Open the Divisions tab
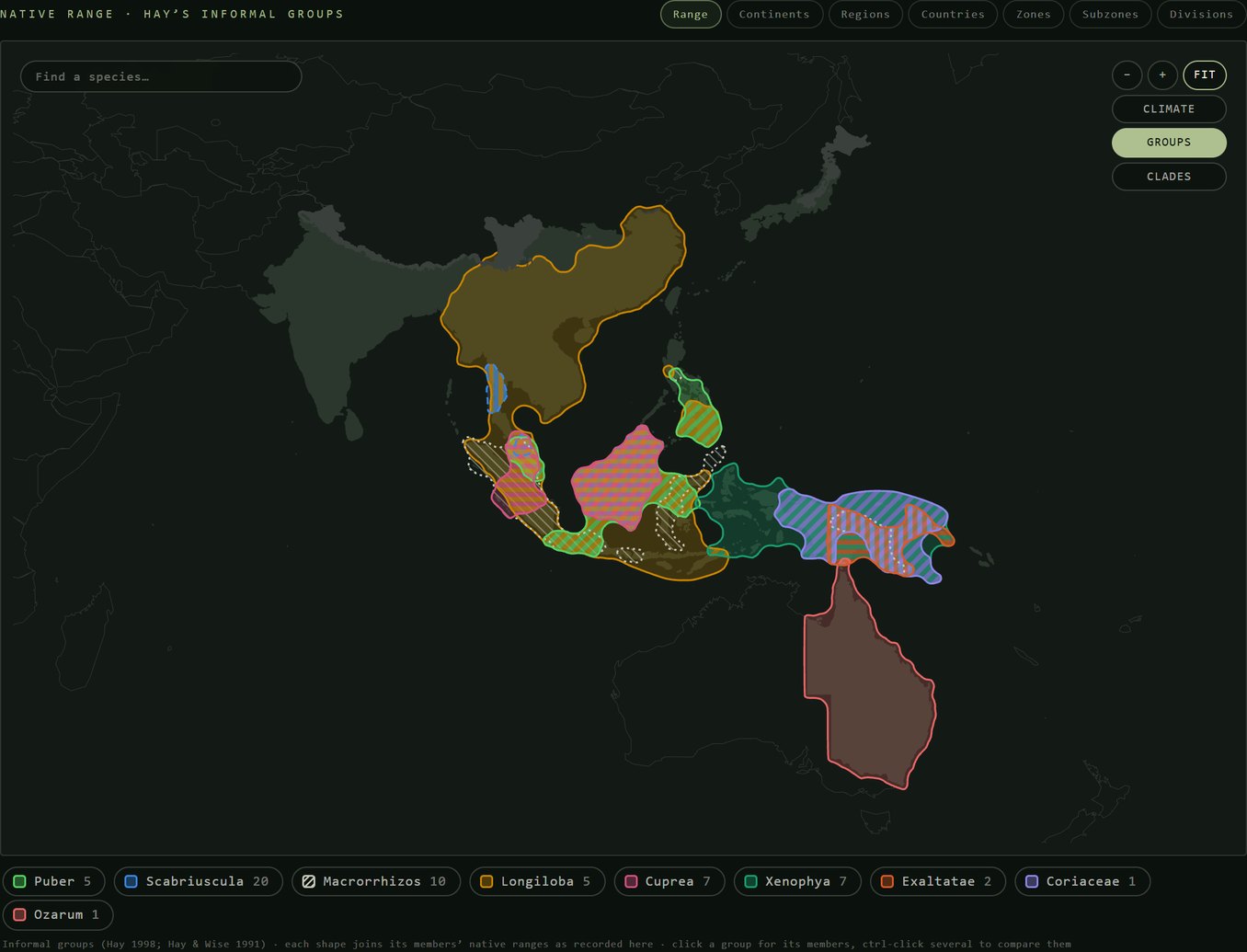The image size is (1247, 952). coord(1201,14)
